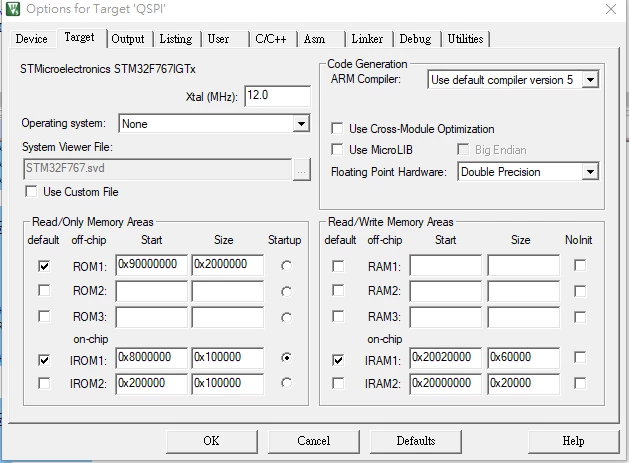Click the Keil uVision icon in title bar
Screen dimensions: 629x463
pos(12,8)
